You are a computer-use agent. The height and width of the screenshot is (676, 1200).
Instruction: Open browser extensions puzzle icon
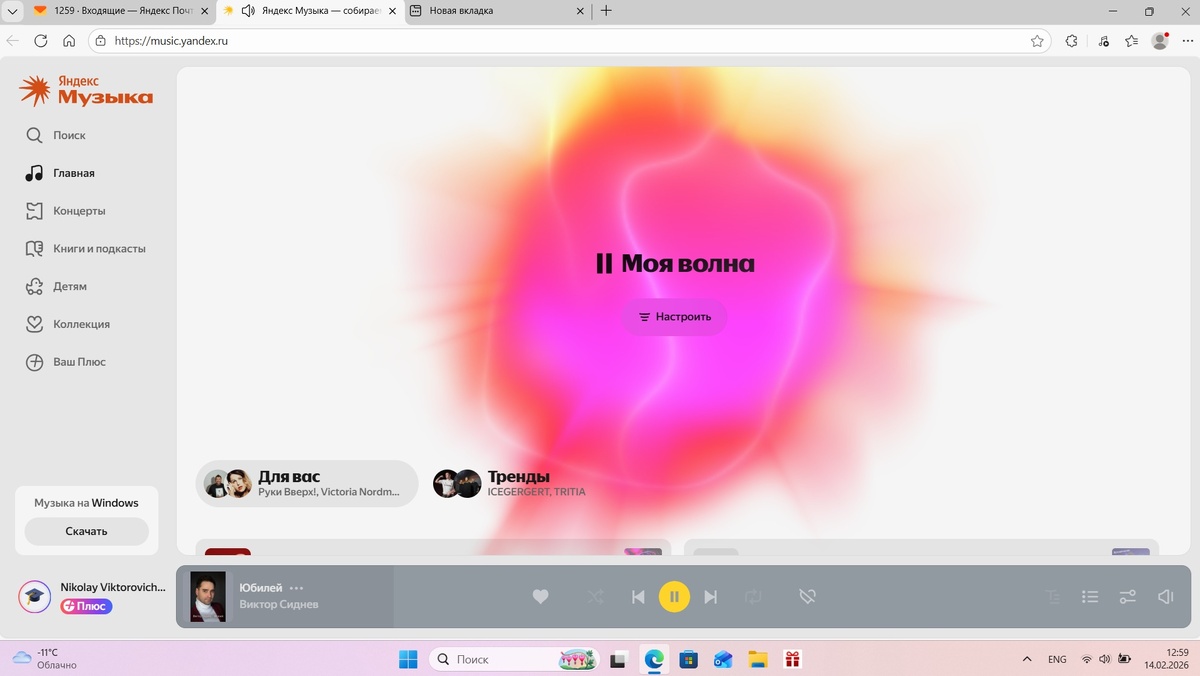[1072, 41]
